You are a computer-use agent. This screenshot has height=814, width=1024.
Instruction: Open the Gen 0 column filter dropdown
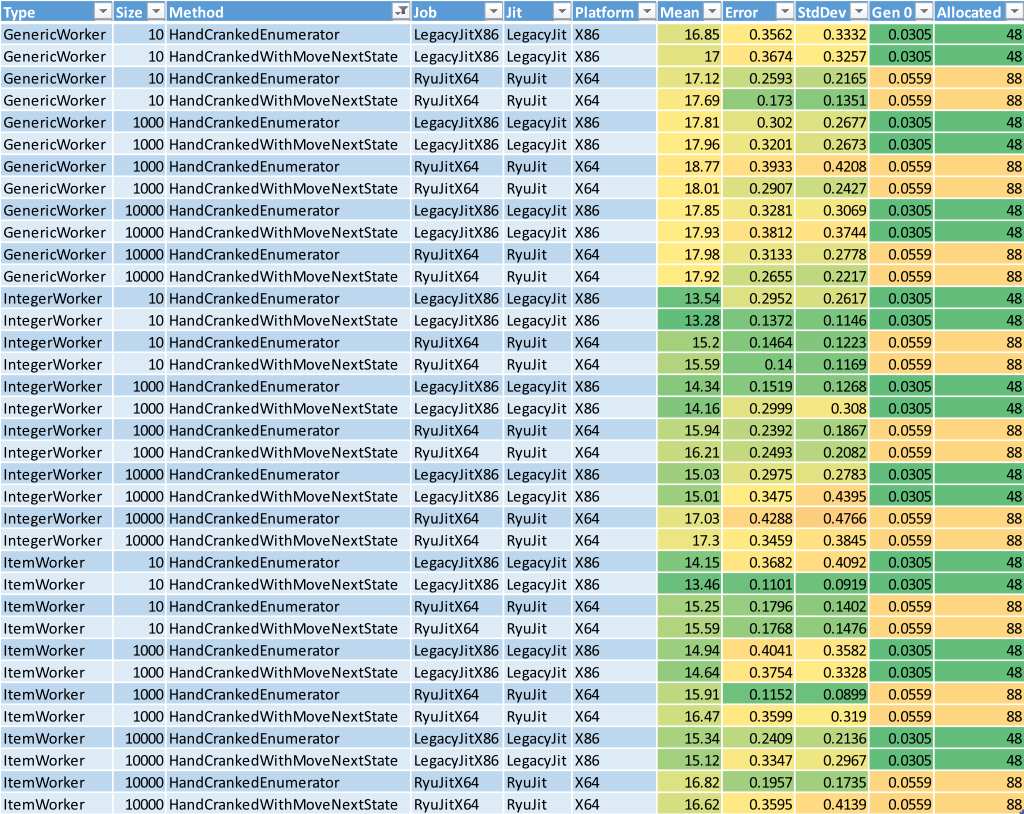pyautogui.click(x=923, y=12)
